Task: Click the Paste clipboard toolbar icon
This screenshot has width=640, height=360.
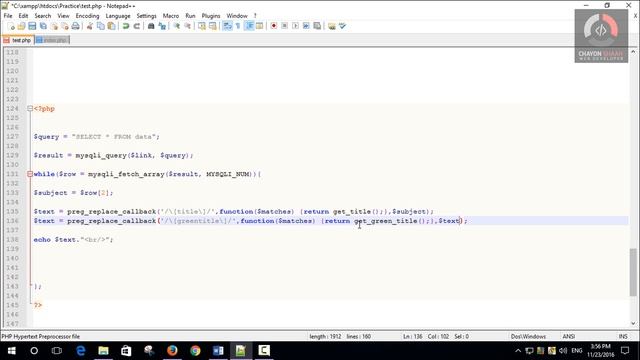Action: (111, 26)
